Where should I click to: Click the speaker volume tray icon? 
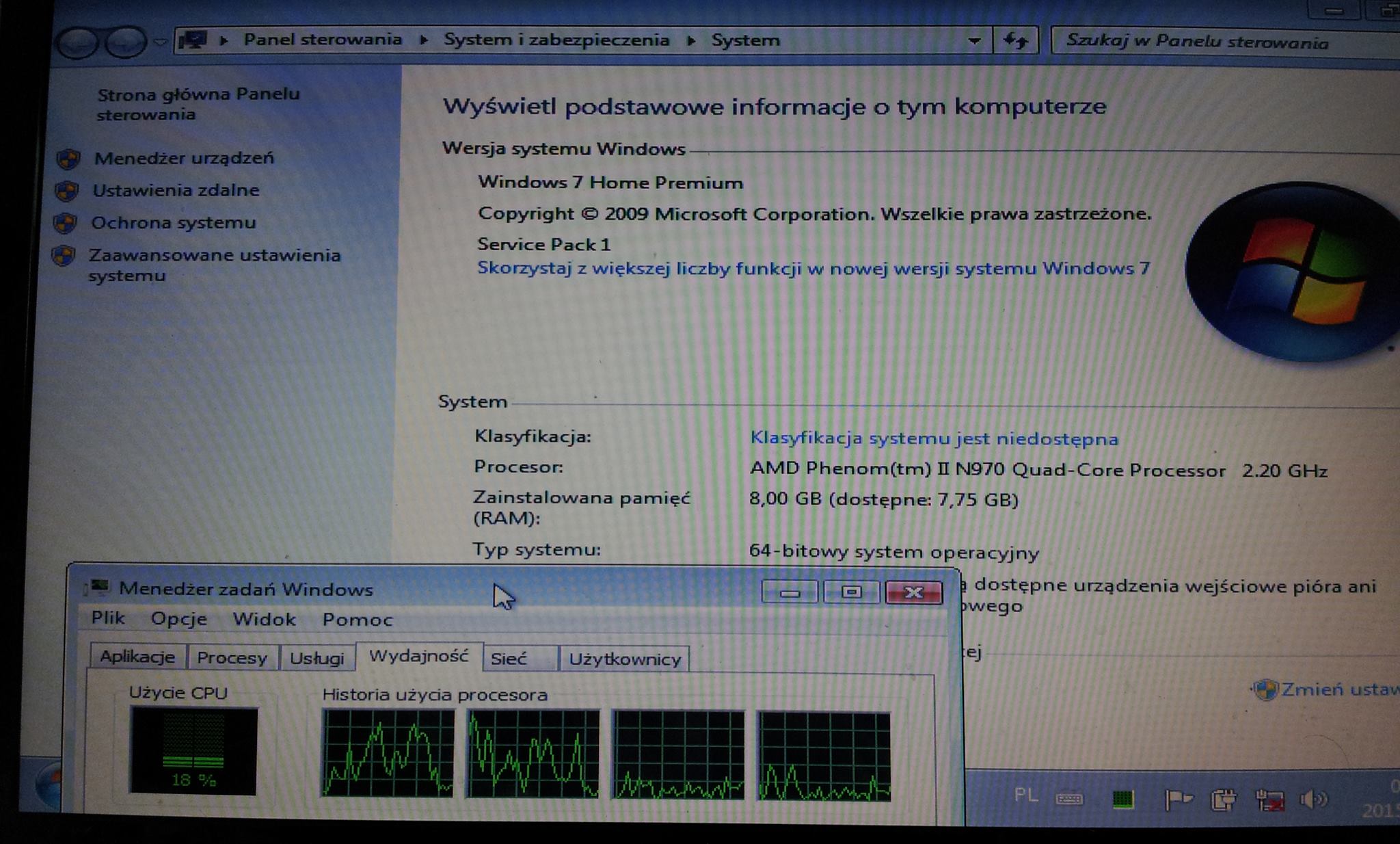(1313, 799)
